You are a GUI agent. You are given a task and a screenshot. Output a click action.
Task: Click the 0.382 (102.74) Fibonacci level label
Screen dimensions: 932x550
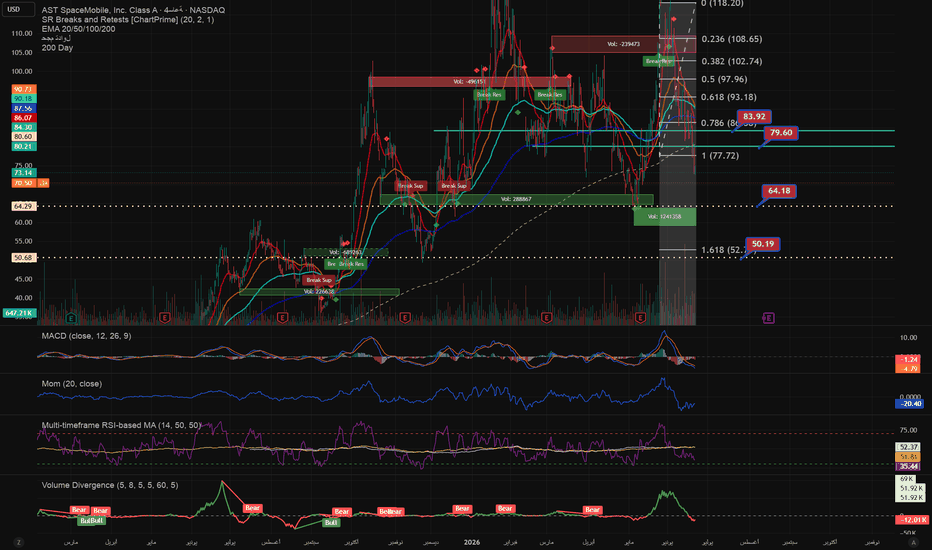[731, 61]
